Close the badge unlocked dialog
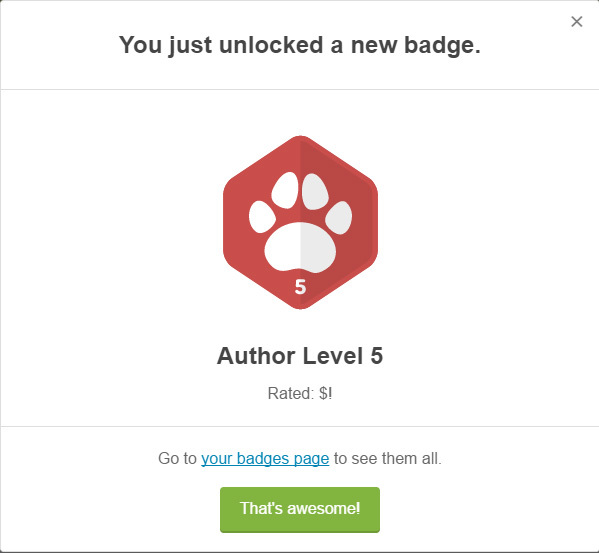The height and width of the screenshot is (553, 599). (576, 21)
